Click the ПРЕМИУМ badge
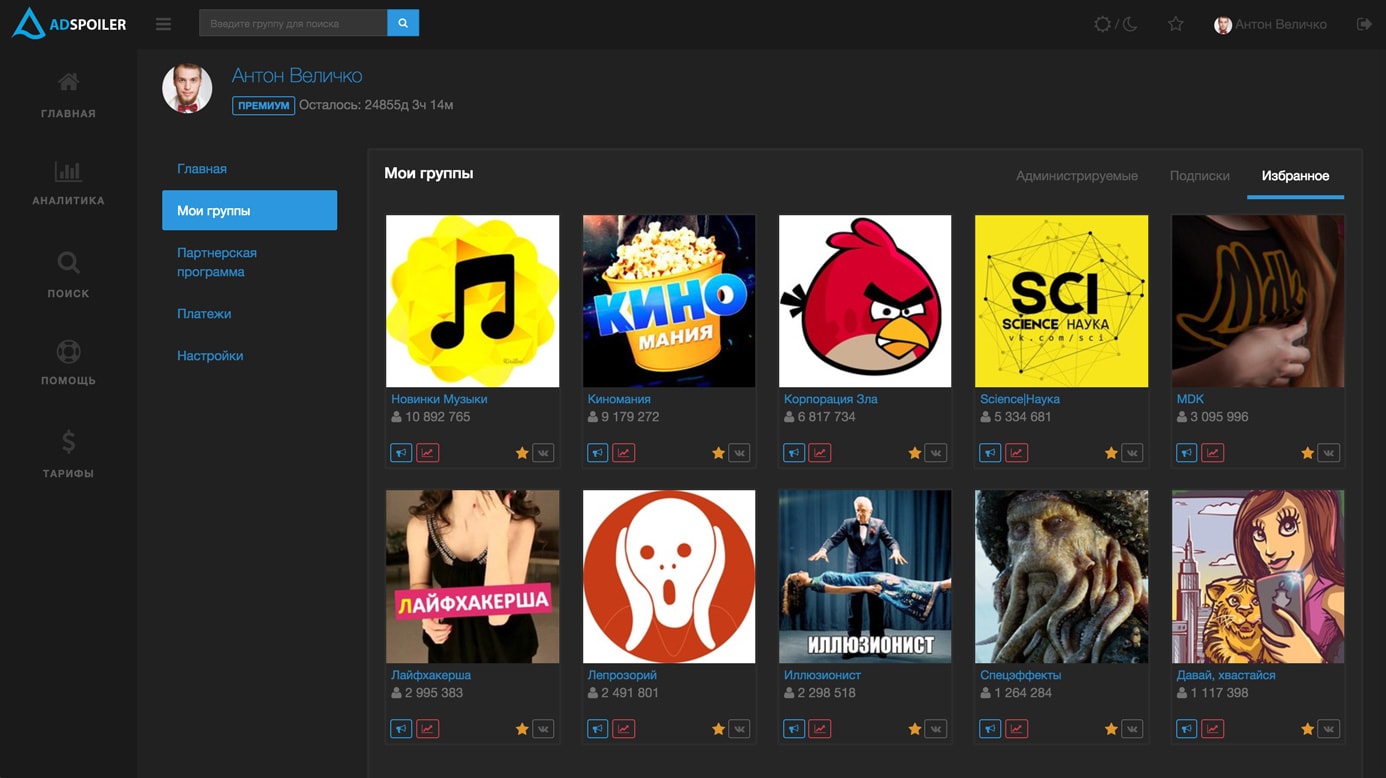1386x778 pixels. click(x=264, y=105)
